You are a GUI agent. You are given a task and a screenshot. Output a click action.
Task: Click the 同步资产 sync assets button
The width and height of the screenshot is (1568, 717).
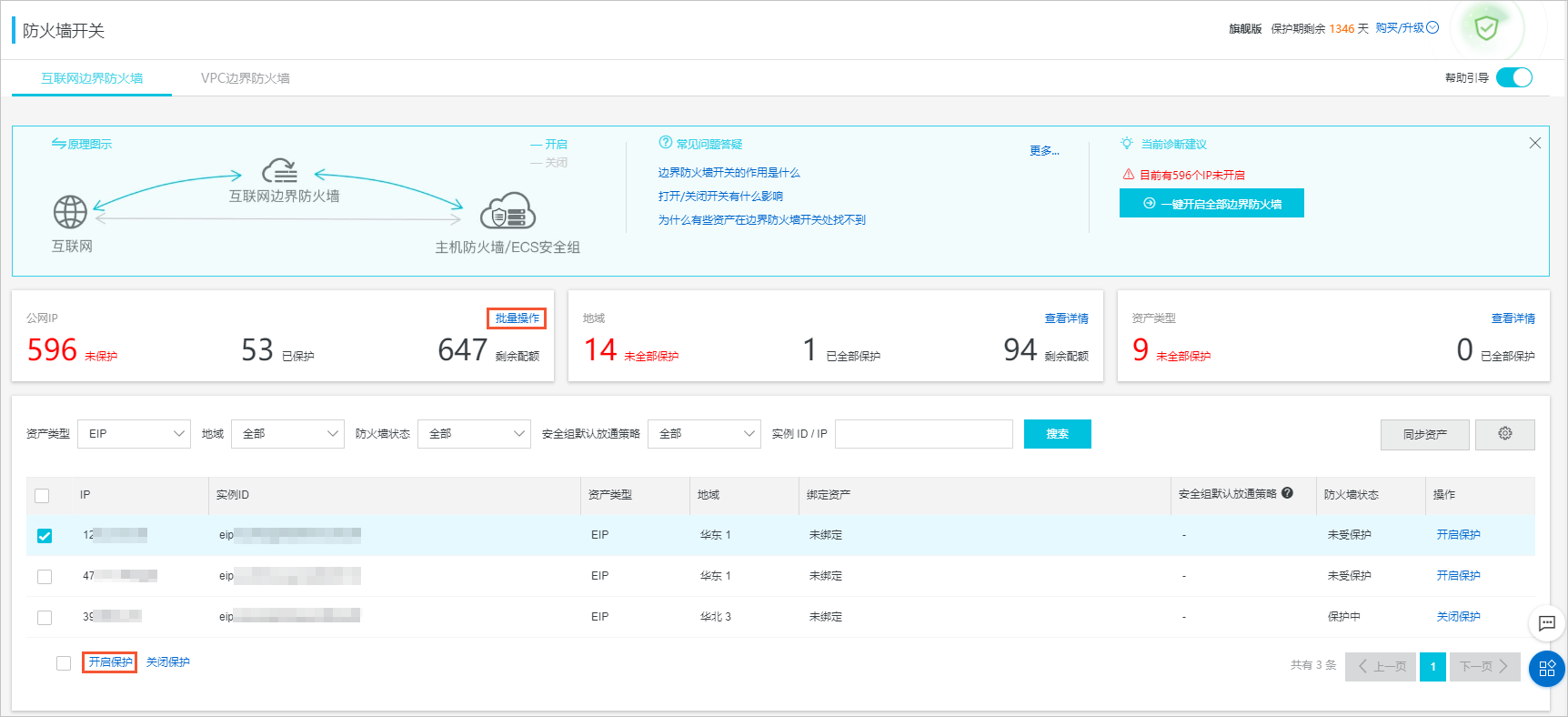[x=1424, y=434]
